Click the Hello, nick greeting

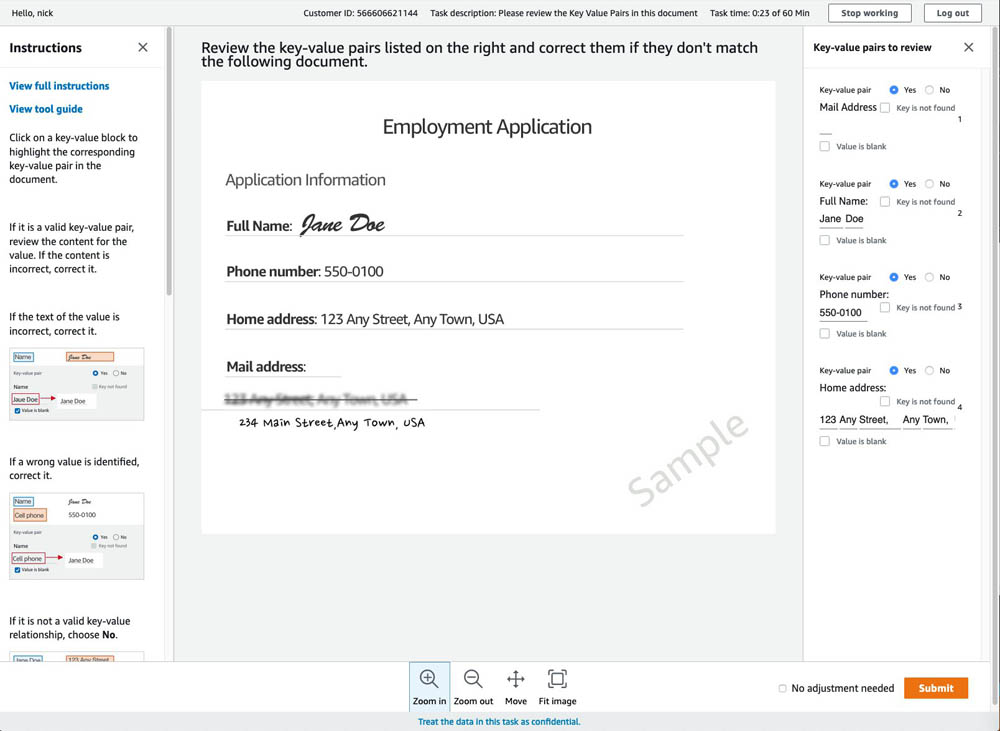pos(33,13)
